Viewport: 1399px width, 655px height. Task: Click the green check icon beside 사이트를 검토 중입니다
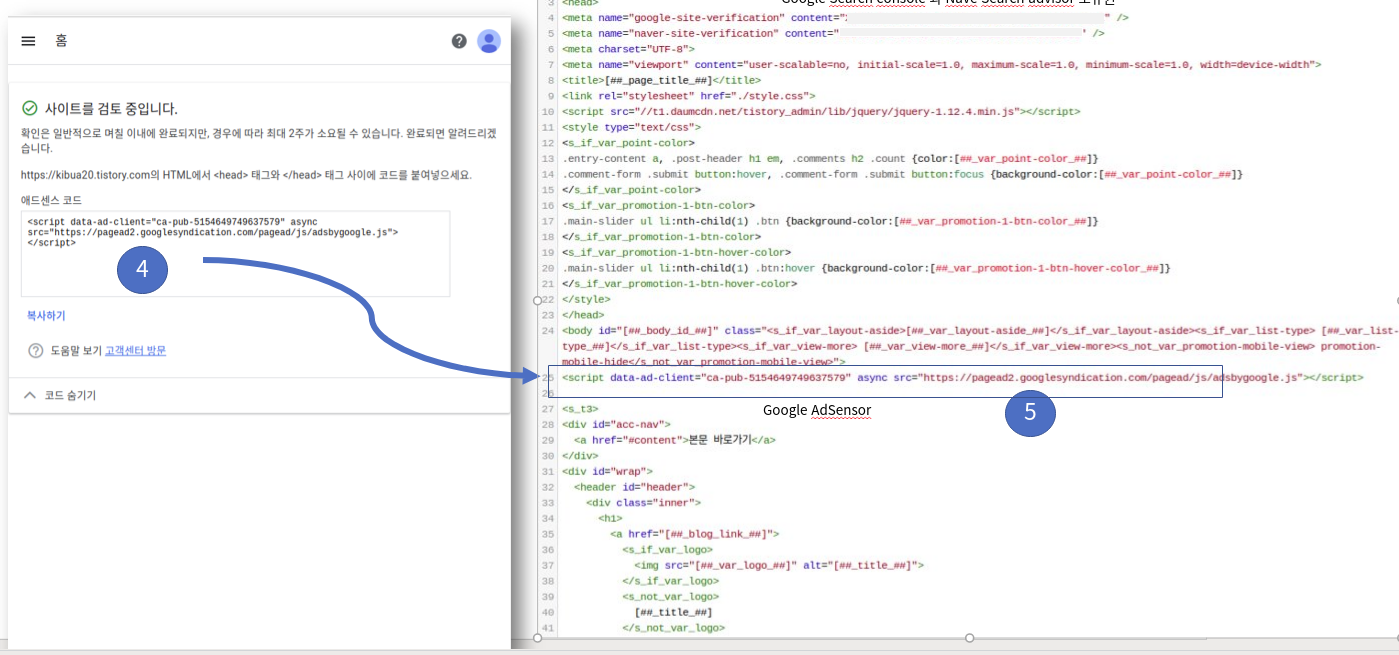(30, 108)
